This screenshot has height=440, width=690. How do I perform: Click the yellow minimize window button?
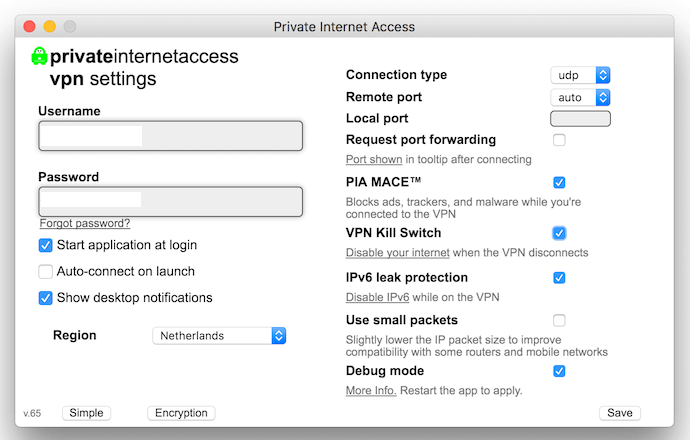click(50, 26)
